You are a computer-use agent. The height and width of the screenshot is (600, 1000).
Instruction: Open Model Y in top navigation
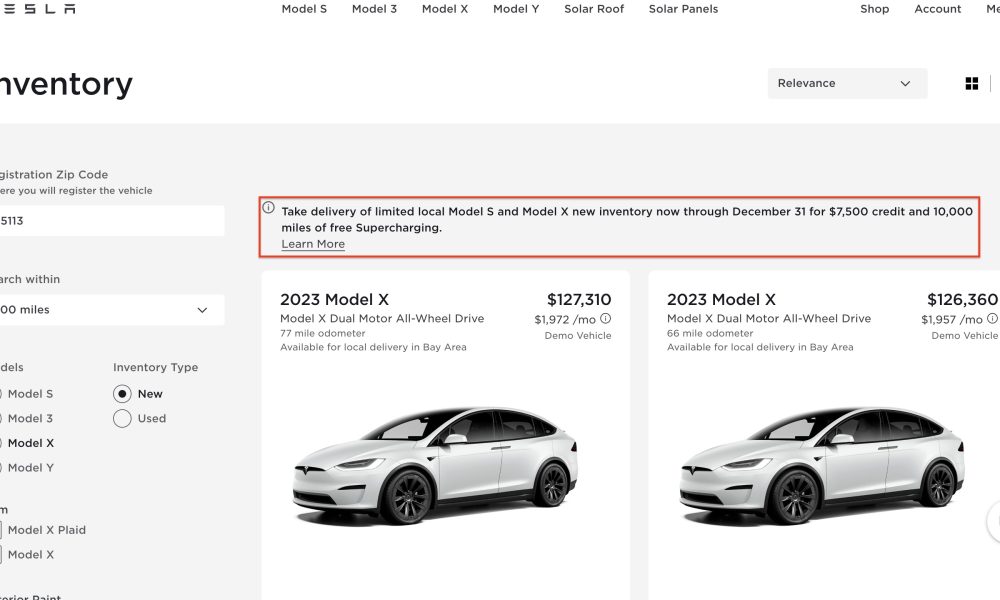(516, 9)
